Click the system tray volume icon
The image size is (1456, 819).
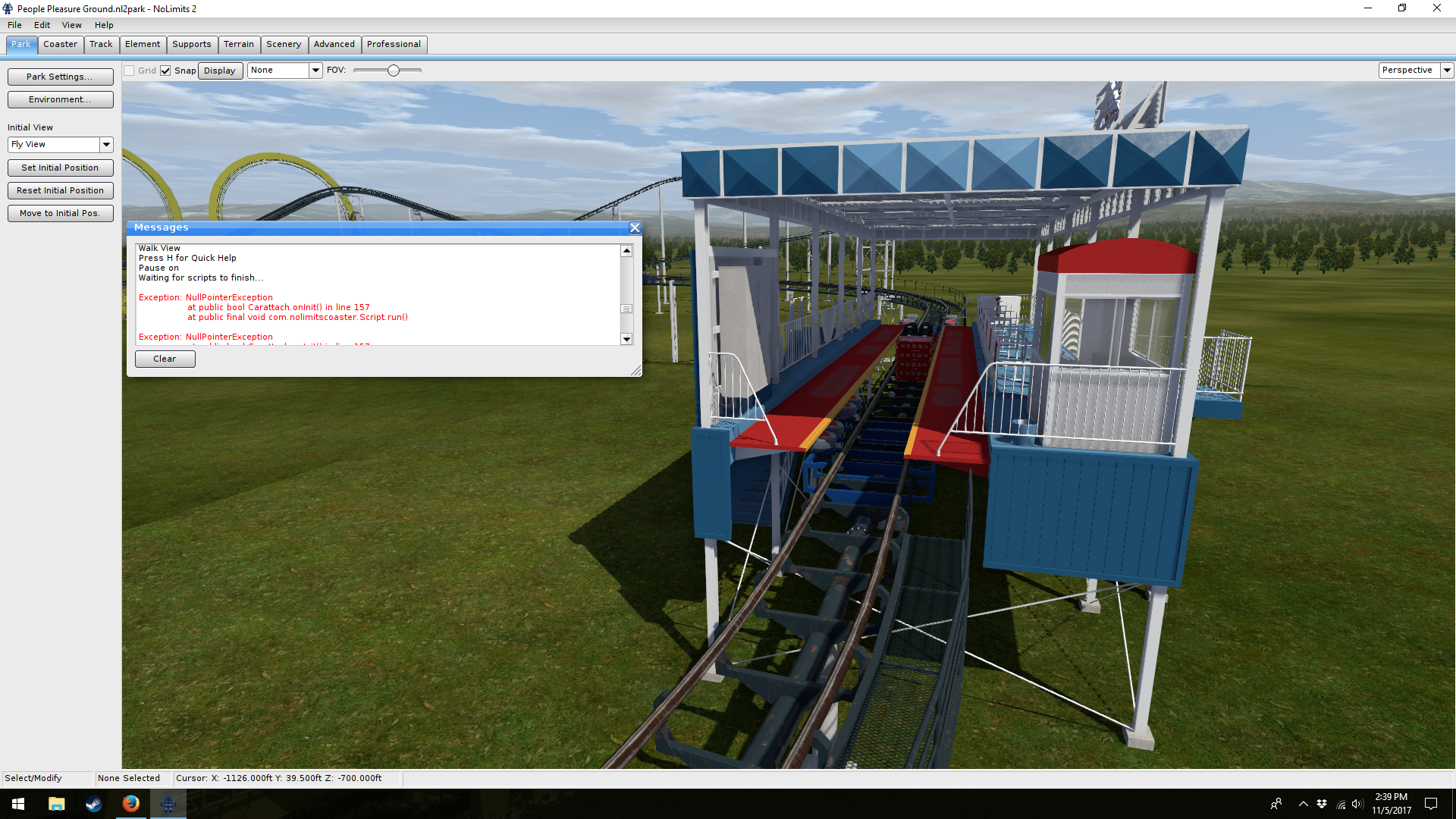point(1357,804)
